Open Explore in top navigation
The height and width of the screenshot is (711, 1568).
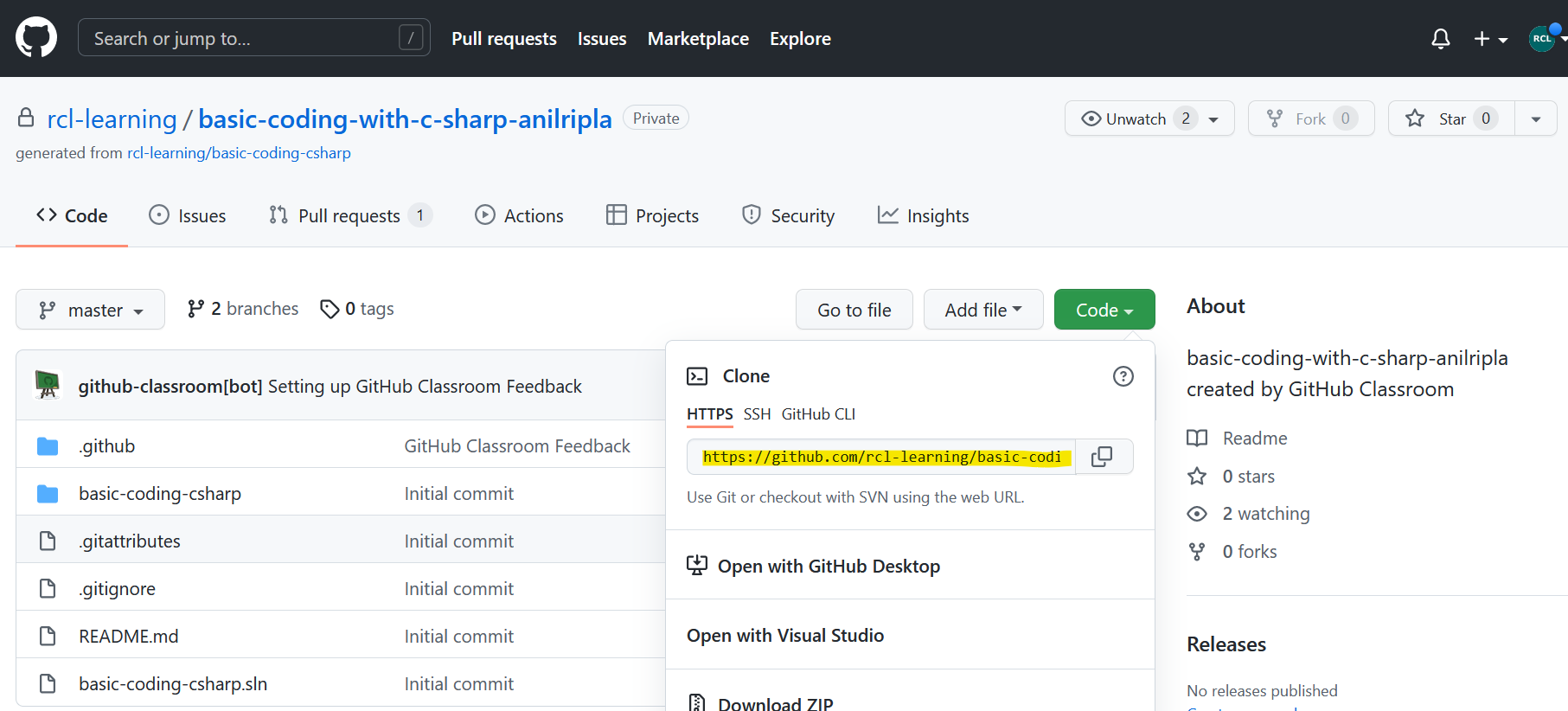click(x=800, y=39)
